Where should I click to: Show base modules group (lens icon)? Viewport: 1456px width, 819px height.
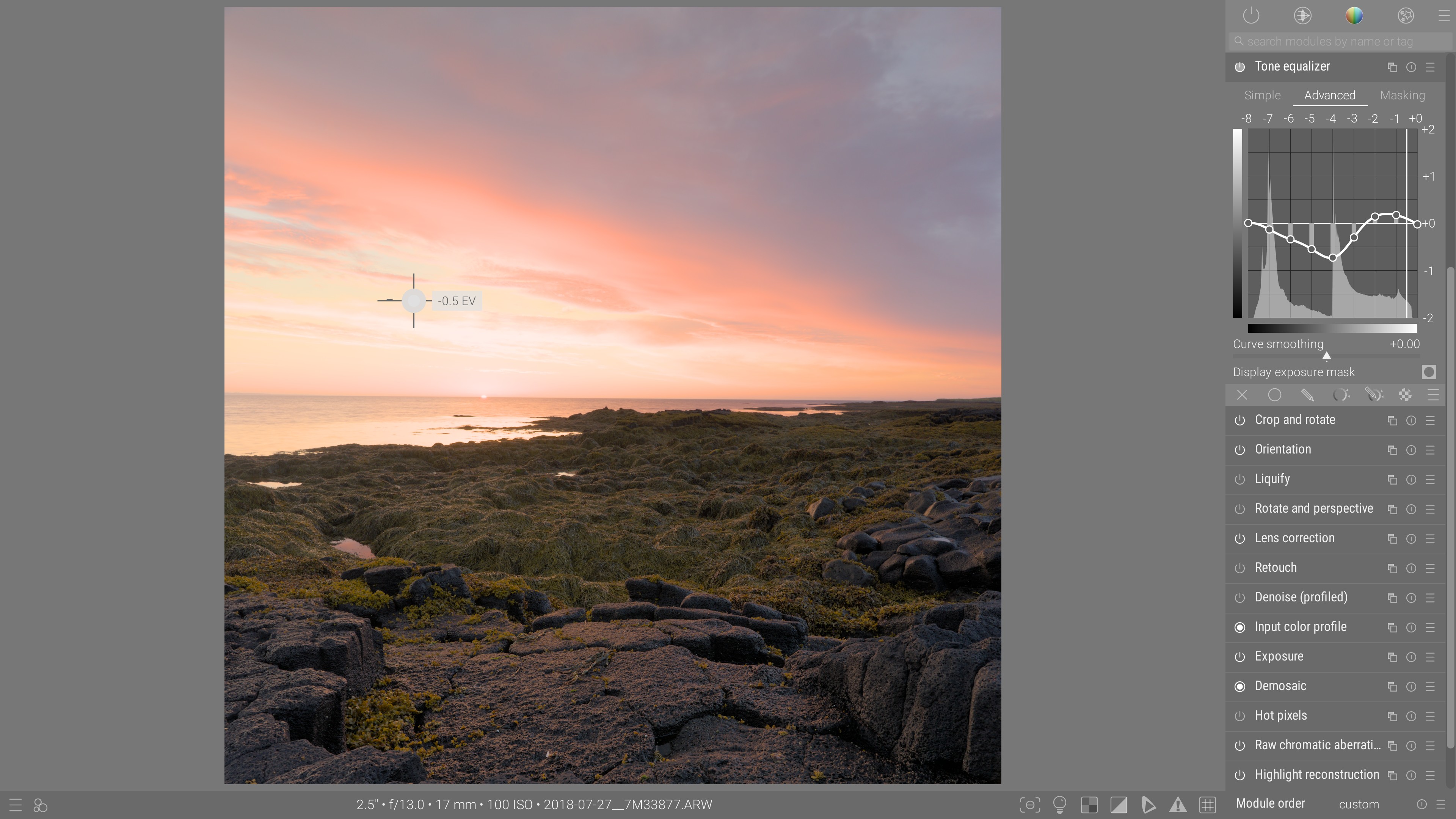(1302, 15)
